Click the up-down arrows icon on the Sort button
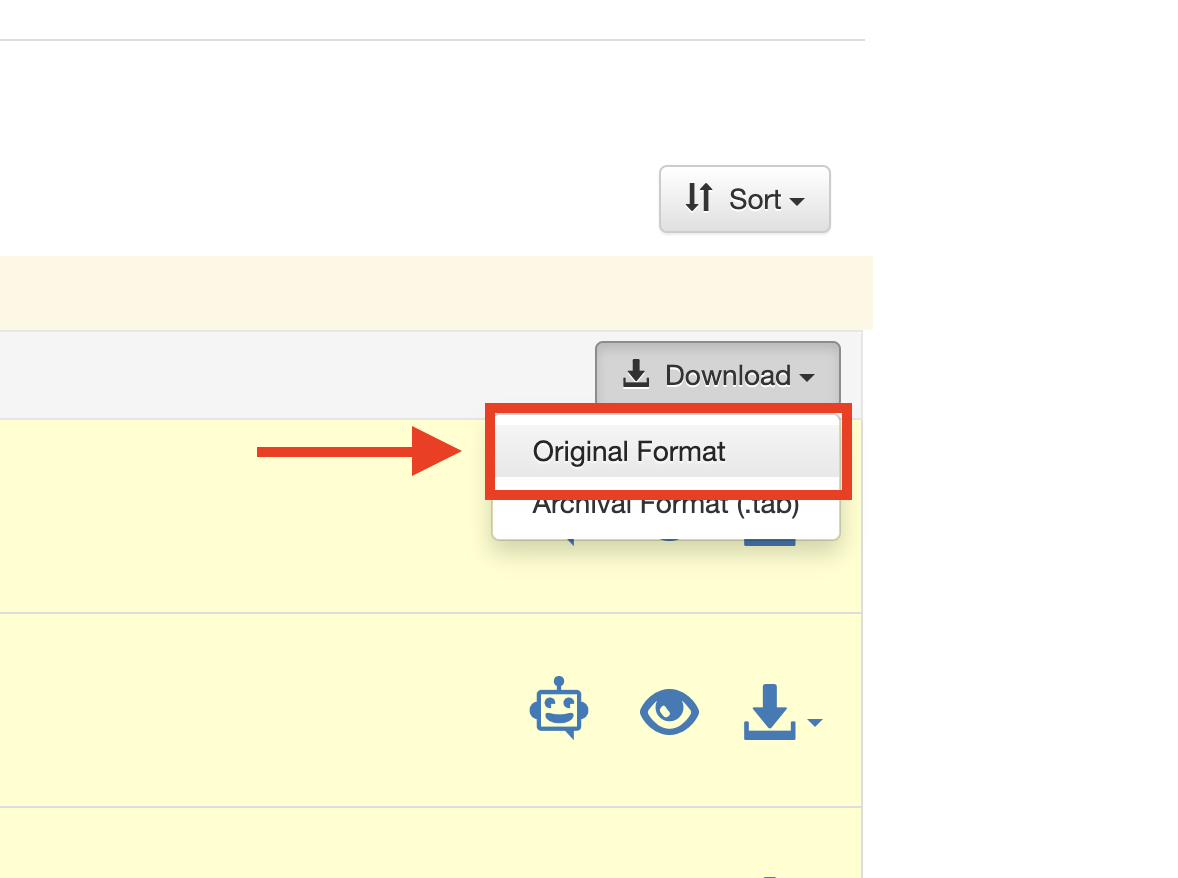The height and width of the screenshot is (878, 1178). tap(699, 198)
